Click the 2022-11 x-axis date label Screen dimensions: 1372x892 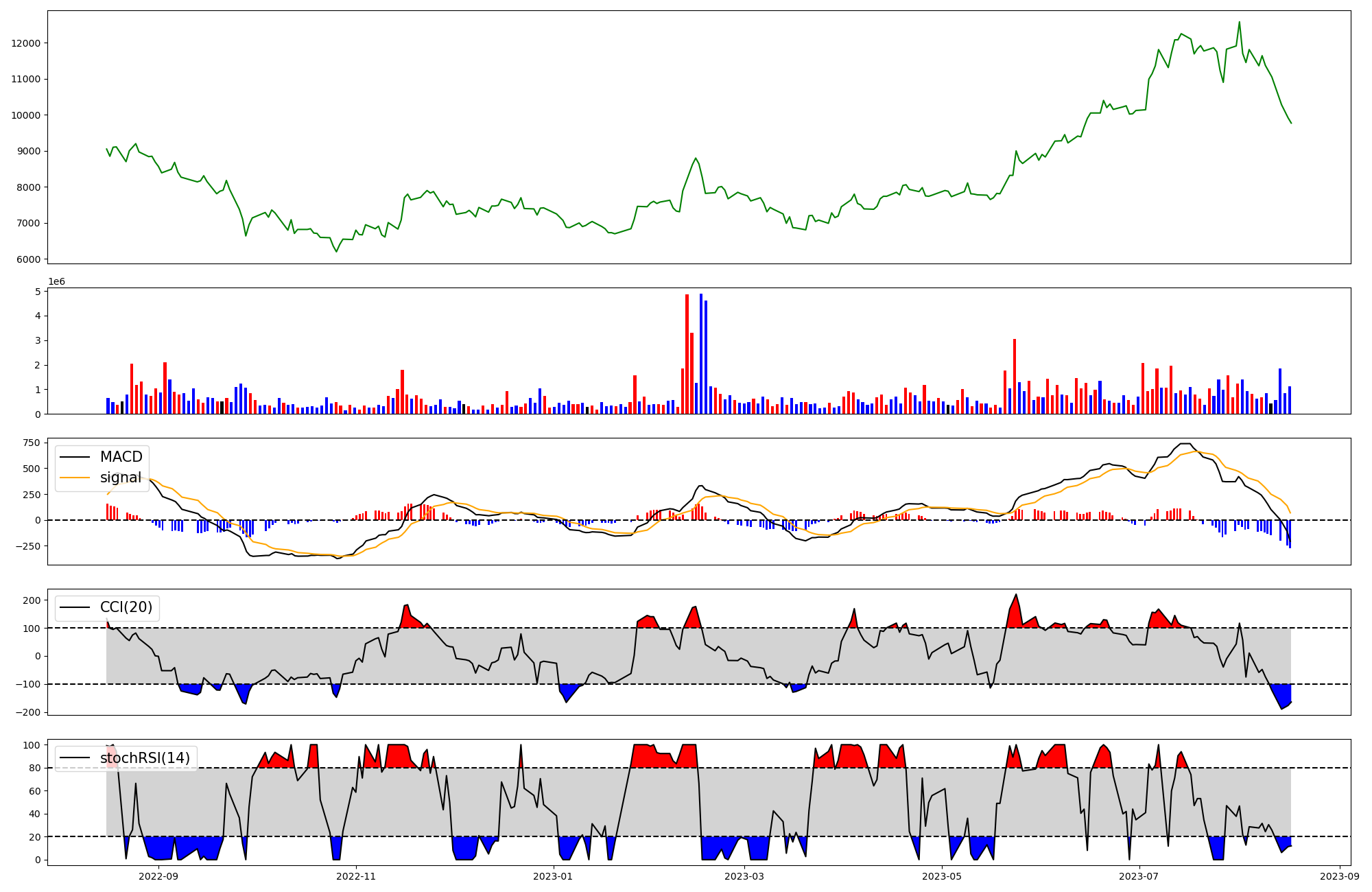click(x=356, y=876)
